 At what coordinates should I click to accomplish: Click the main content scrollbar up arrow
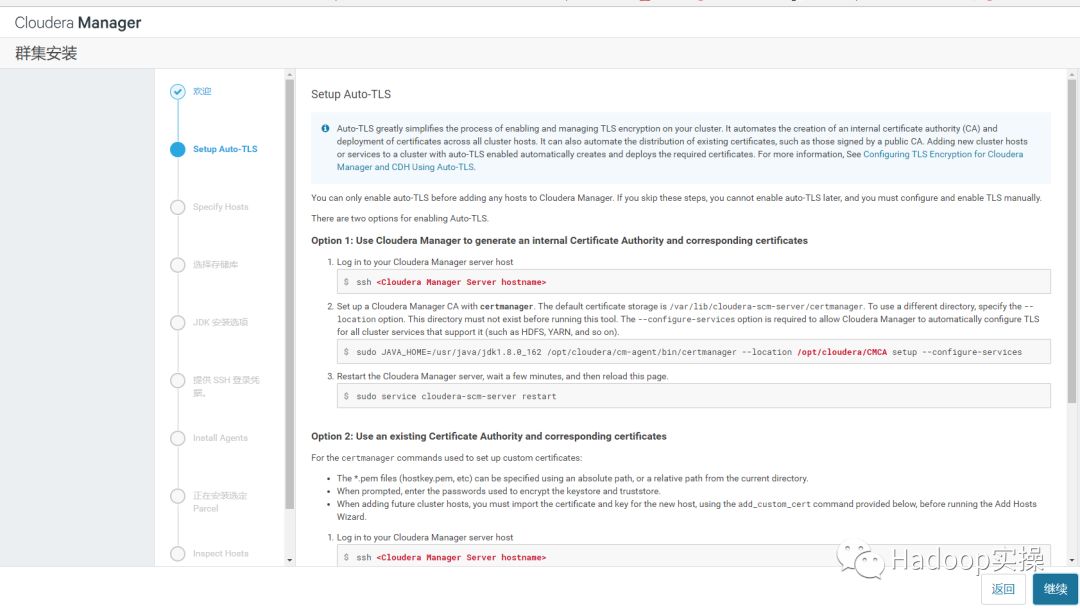1071,74
